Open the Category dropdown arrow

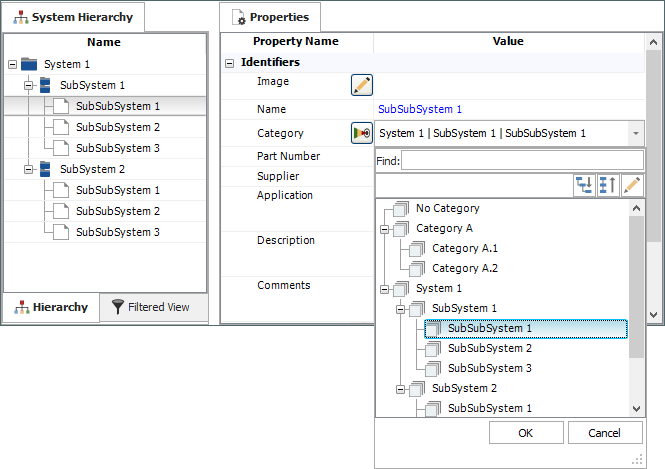pos(635,133)
